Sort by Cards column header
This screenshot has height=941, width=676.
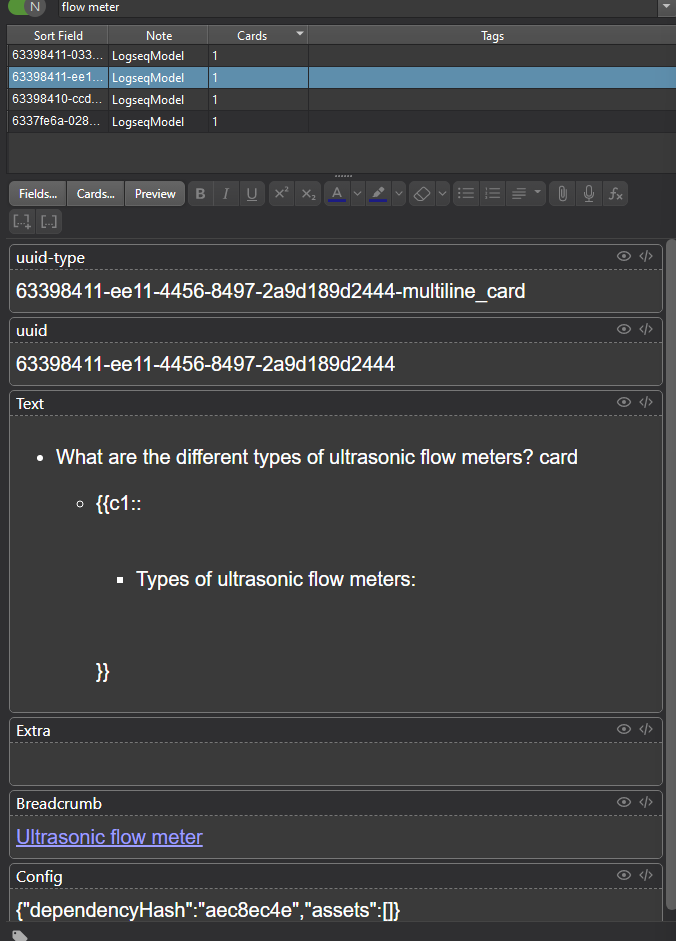(x=258, y=35)
